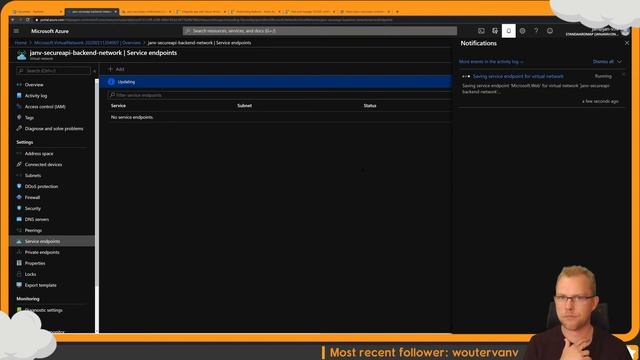Open Directory and subscription filter icon
Image resolution: width=640 pixels, height=360 pixels.
click(495, 31)
